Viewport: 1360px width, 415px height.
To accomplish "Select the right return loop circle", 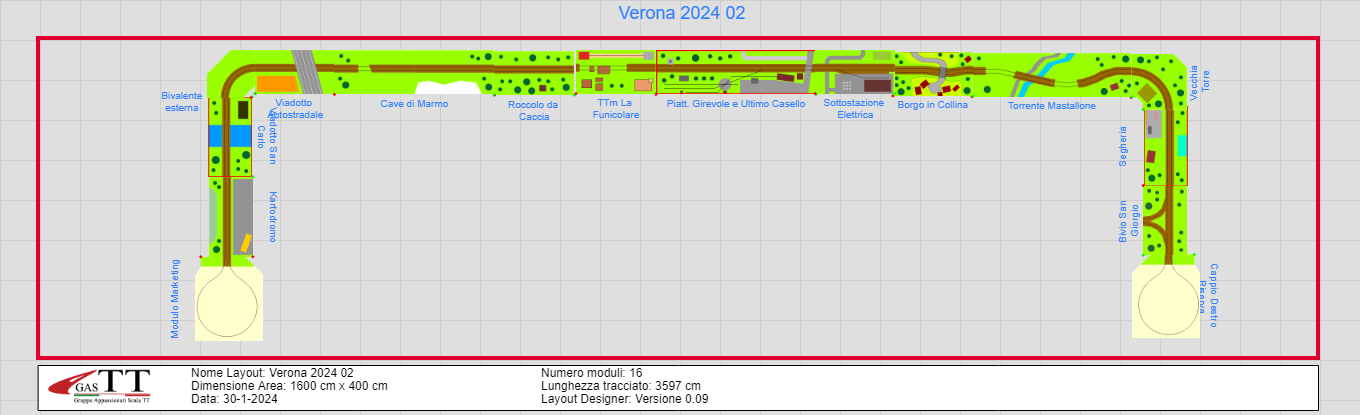I will 1165,304.
